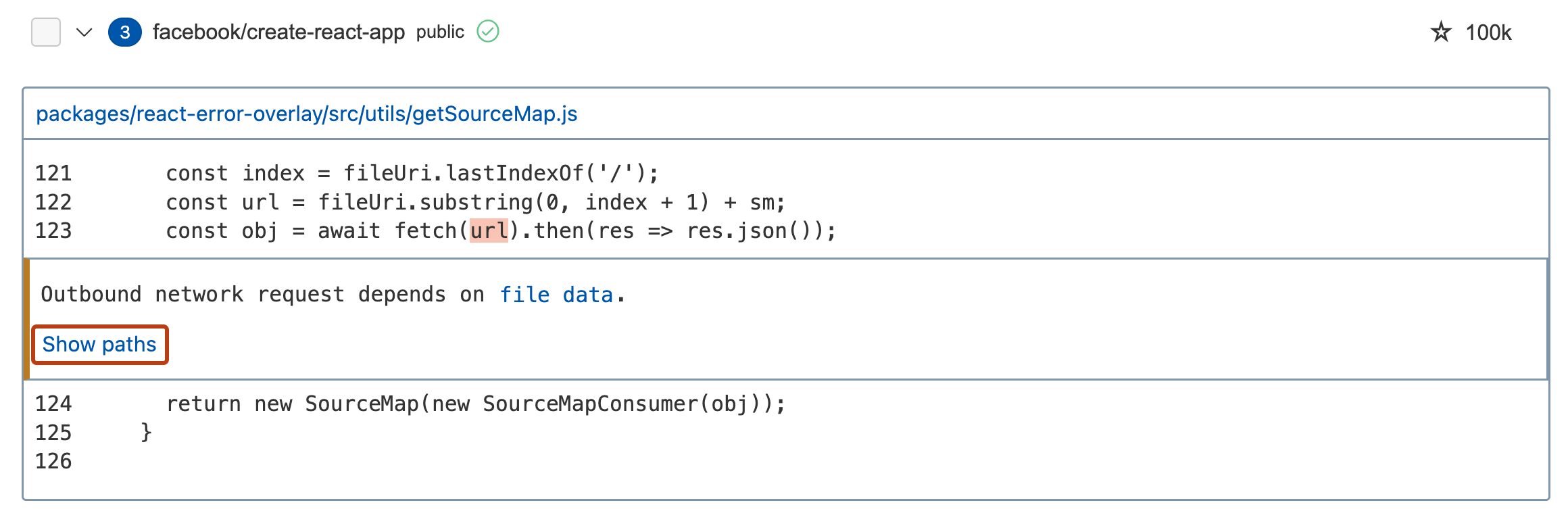Open the facebook/create-react-app repository
The height and width of the screenshot is (511, 1568).
tap(278, 31)
